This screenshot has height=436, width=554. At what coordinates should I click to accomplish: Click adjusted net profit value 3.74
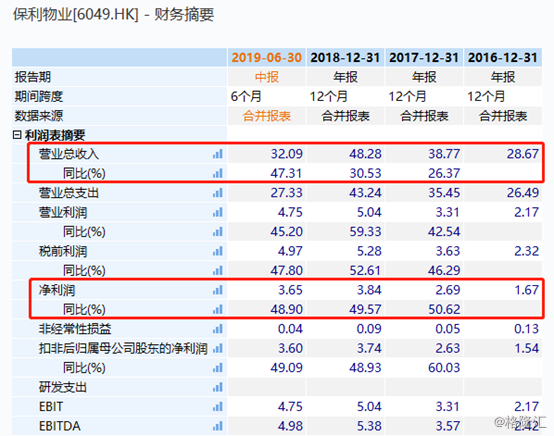369,348
